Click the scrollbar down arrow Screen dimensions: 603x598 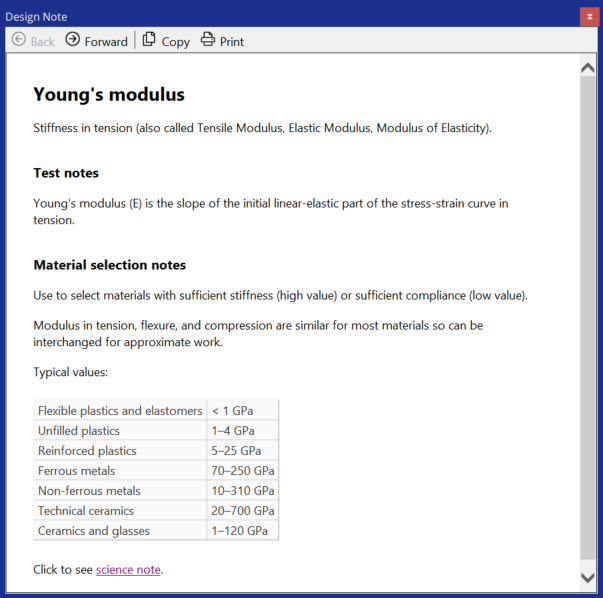pos(588,578)
